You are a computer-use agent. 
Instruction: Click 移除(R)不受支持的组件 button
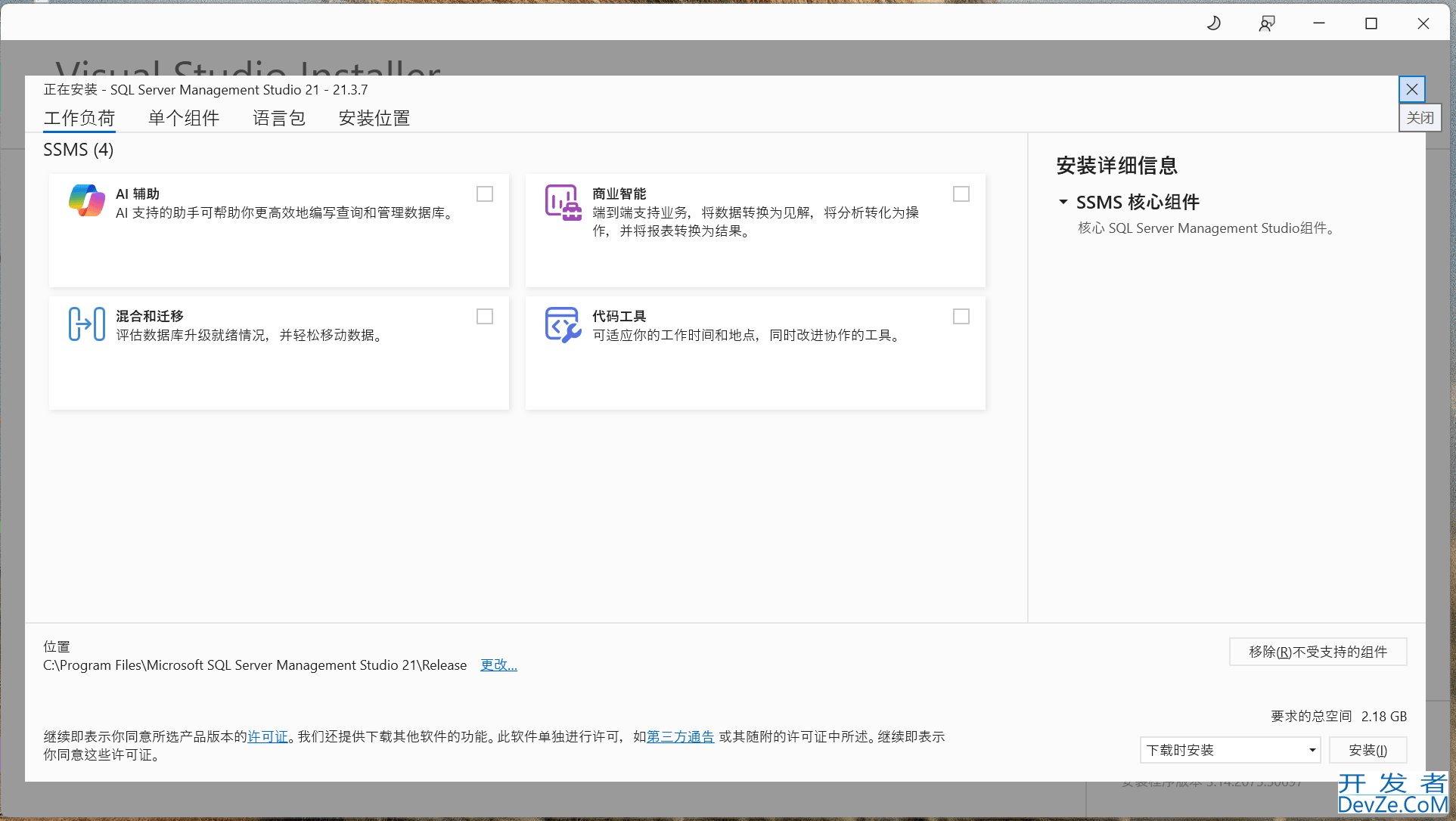[1318, 652]
